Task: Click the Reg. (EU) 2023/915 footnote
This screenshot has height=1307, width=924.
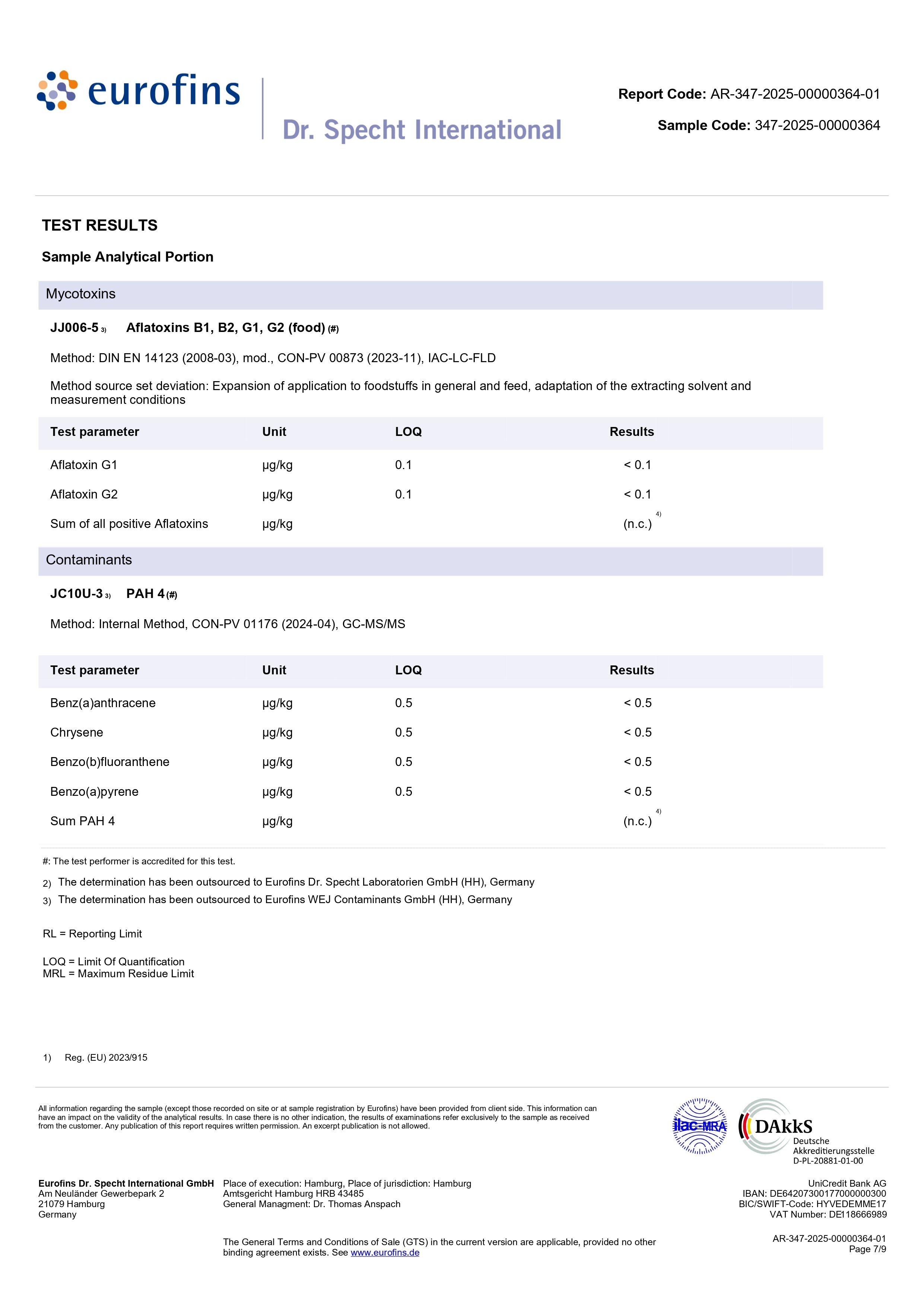Action: 106,1058
